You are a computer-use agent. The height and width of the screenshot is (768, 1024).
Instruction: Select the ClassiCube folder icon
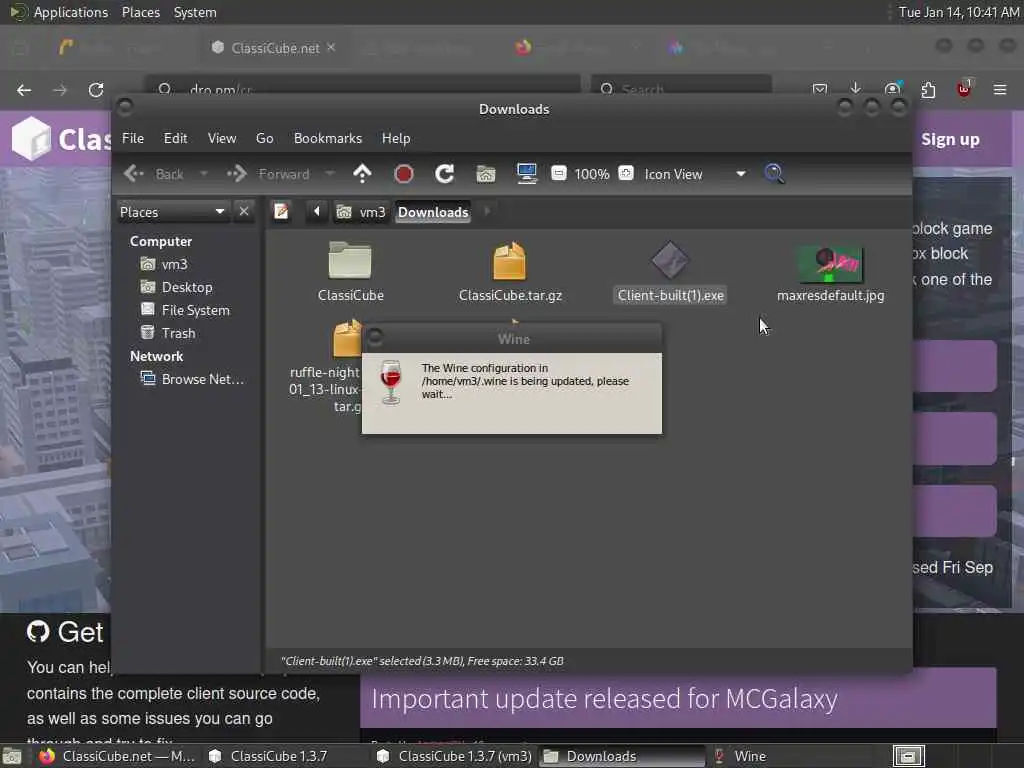click(x=350, y=261)
